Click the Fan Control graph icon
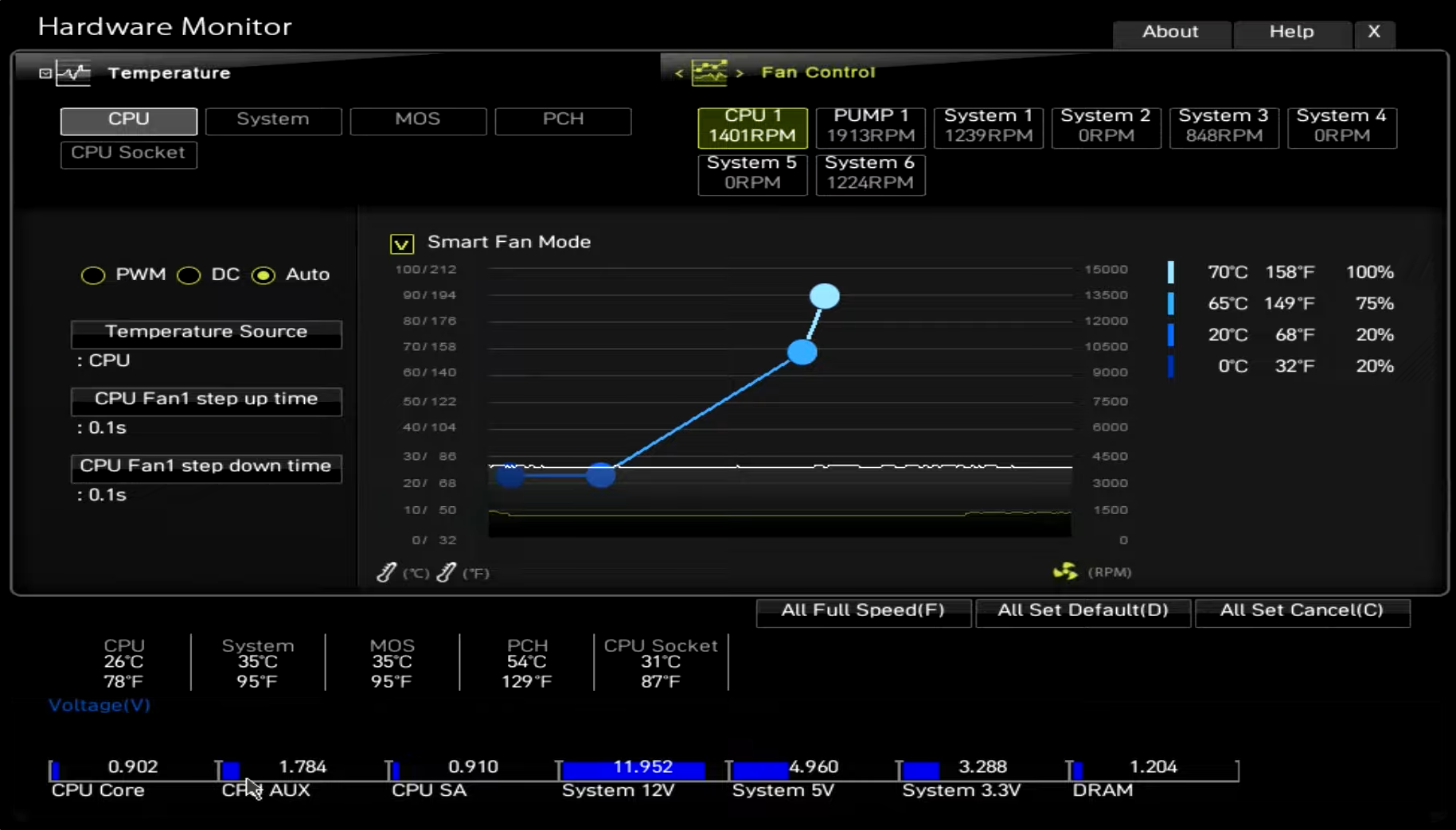1456x830 pixels. (708, 72)
